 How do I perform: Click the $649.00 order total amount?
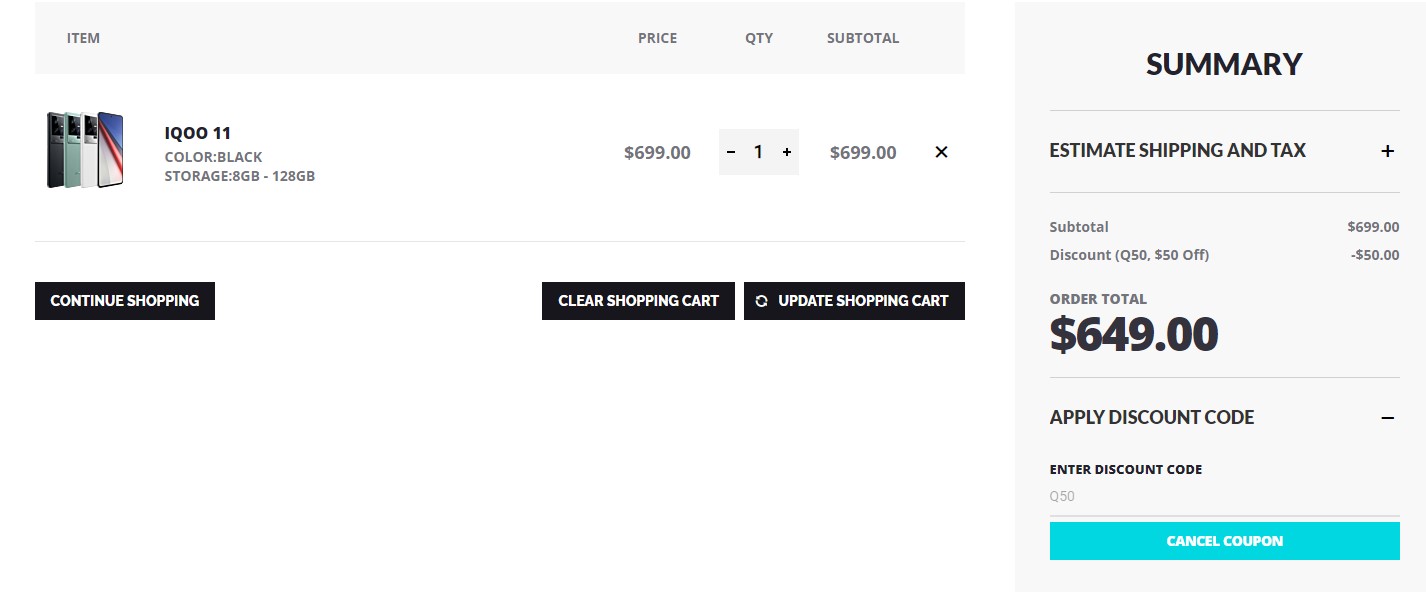tap(1133, 335)
